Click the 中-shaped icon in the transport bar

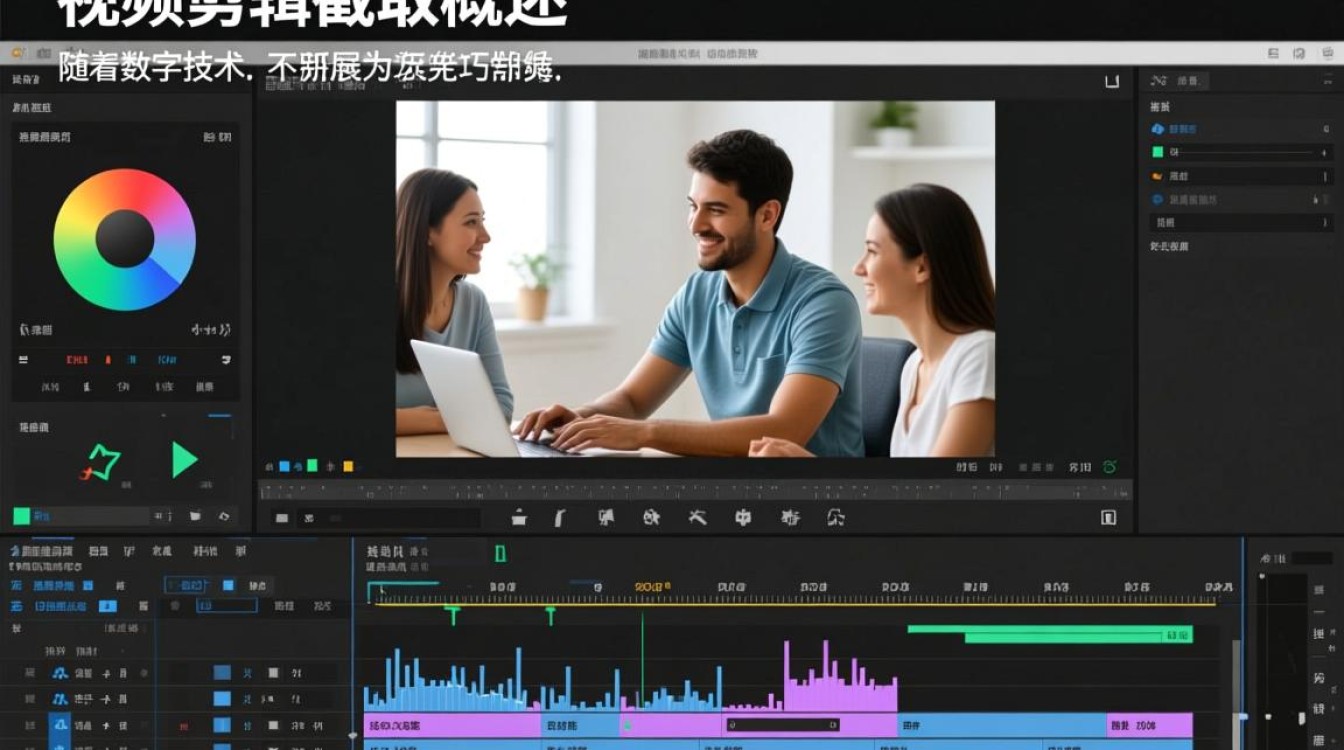coord(743,517)
